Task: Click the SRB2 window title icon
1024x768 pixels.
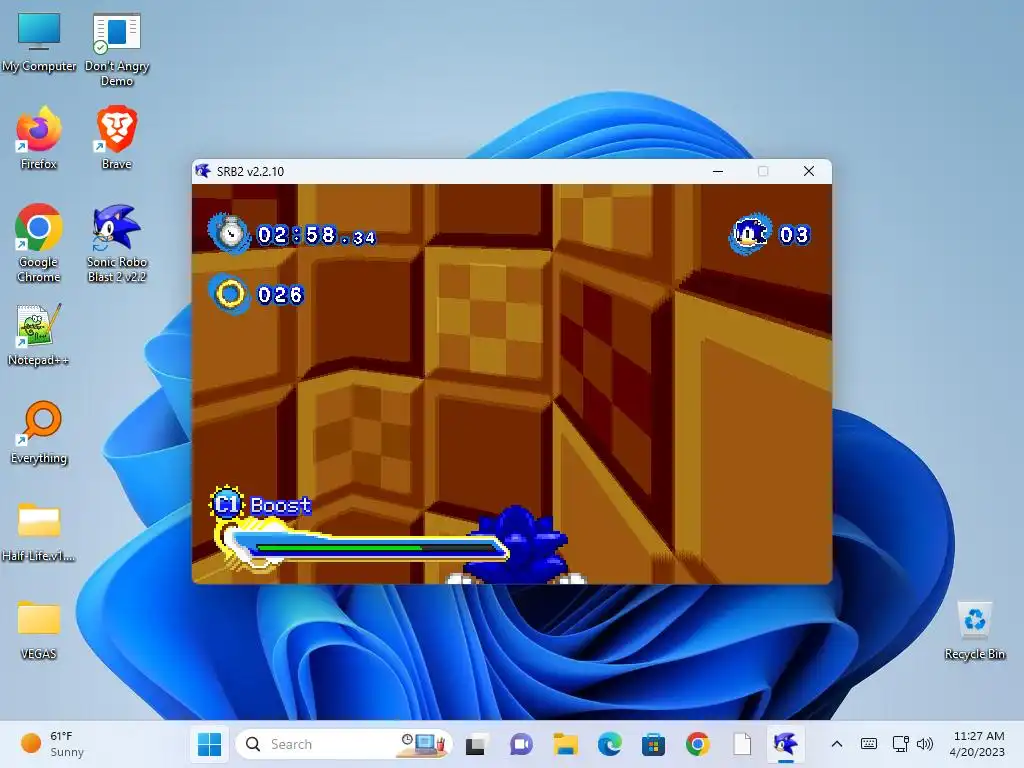Action: [x=203, y=171]
